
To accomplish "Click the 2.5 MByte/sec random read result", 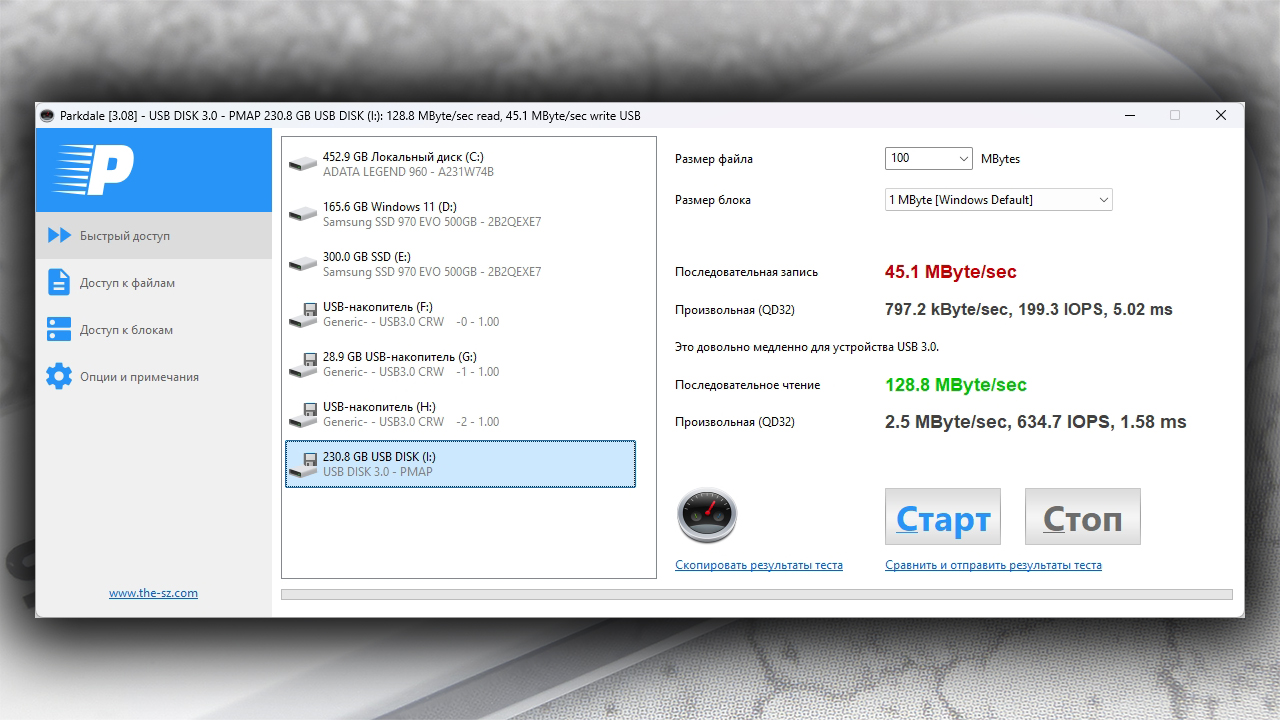I will pyautogui.click(x=1036, y=422).
